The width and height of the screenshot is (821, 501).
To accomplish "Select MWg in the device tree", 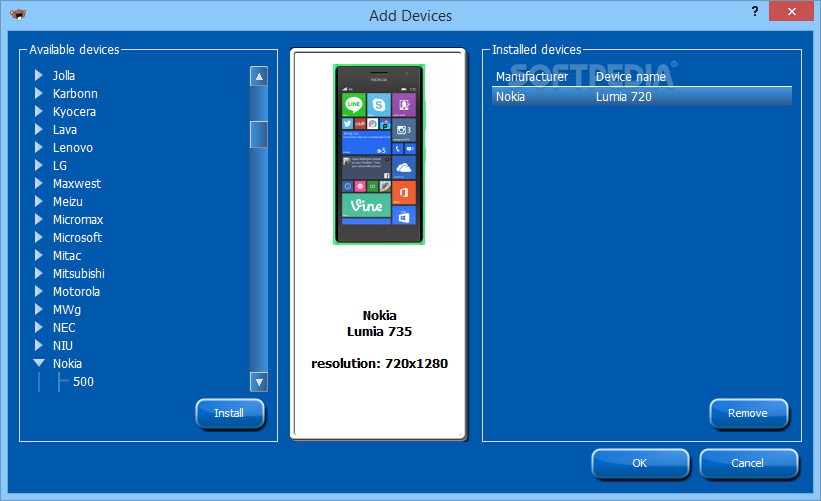I will coord(66,309).
